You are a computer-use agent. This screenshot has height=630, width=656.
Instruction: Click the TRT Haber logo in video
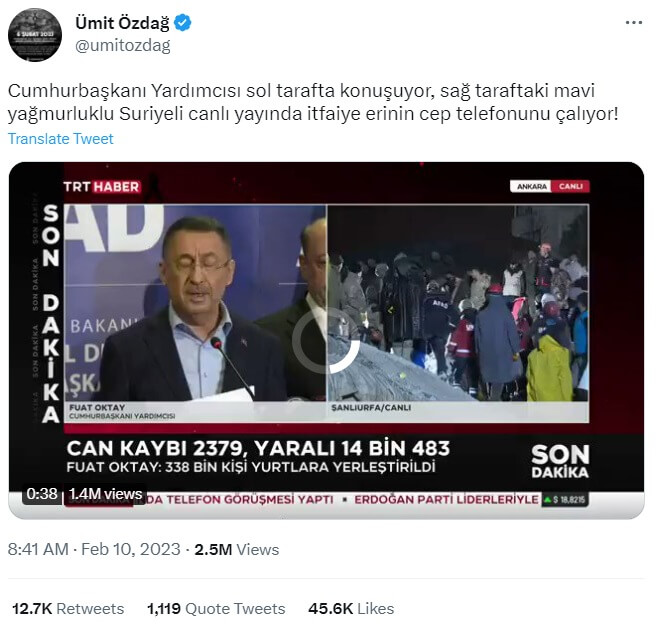(x=102, y=186)
